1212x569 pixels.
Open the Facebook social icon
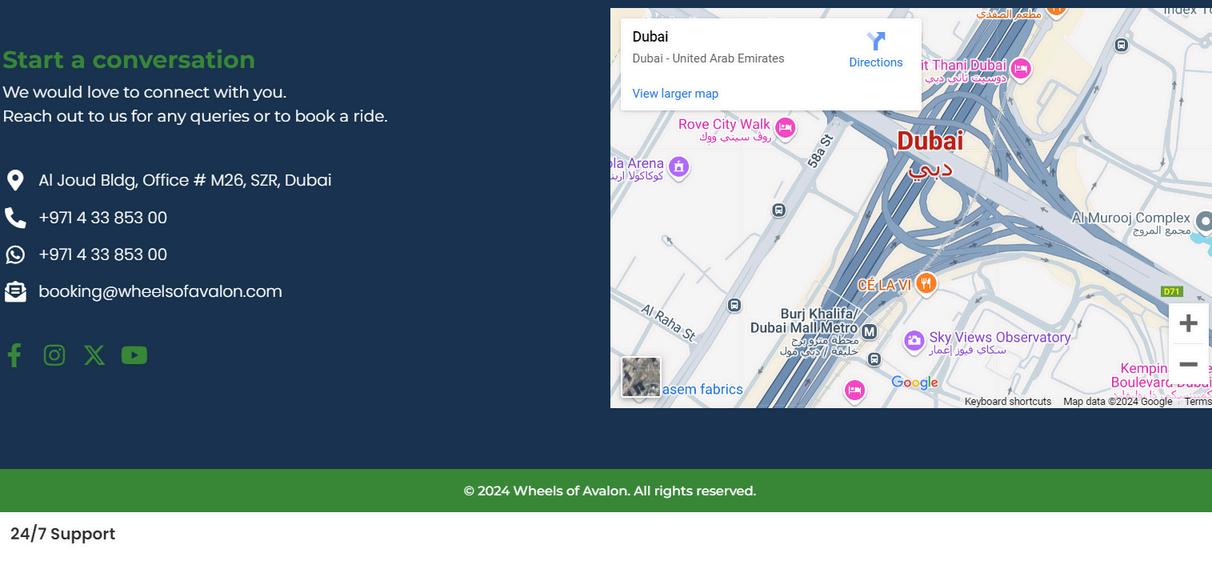pos(14,355)
